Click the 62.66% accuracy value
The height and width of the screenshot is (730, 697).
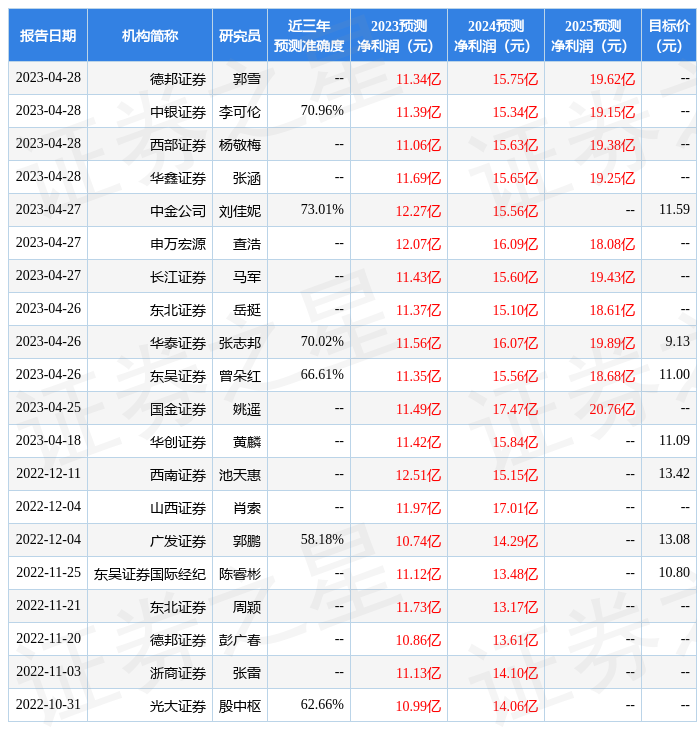click(x=322, y=704)
